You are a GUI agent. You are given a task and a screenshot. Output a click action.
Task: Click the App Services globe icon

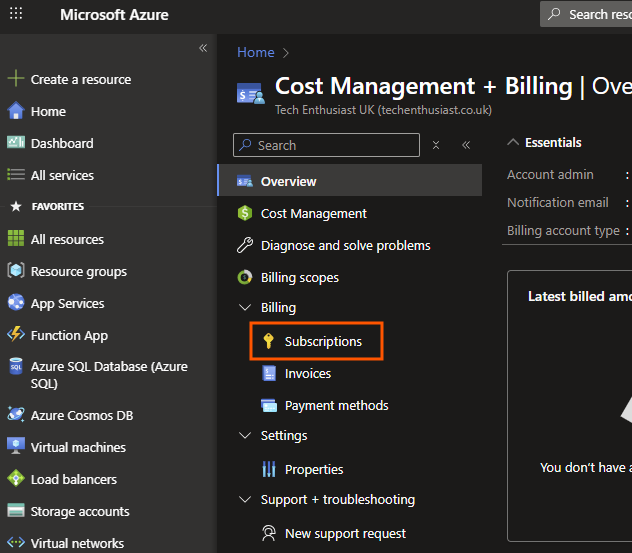[16, 302]
